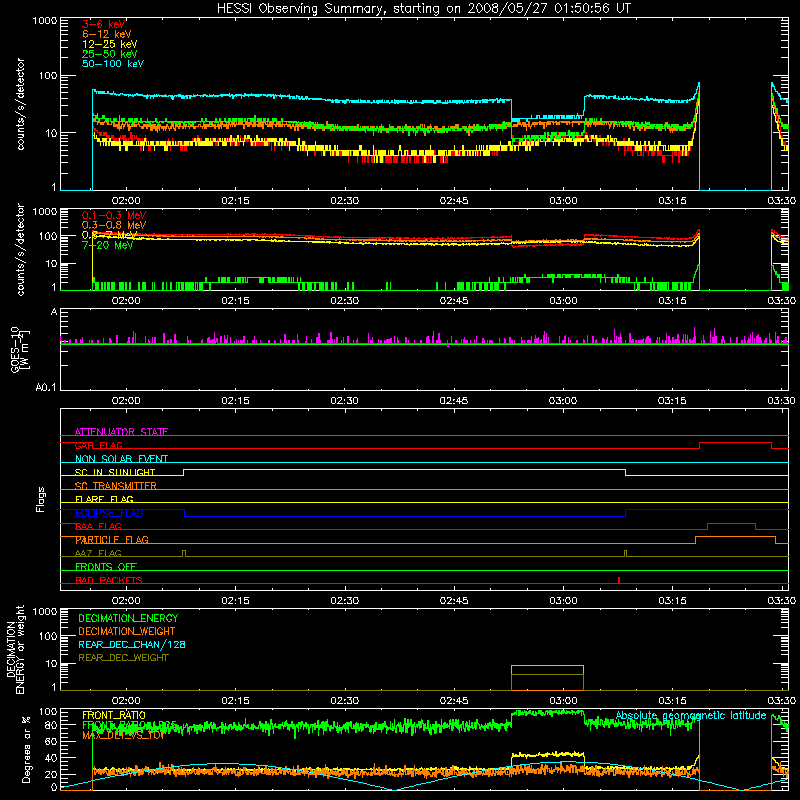Click the DECIMATION_ENERGY legend label
800x800 pixels.
pos(128,618)
